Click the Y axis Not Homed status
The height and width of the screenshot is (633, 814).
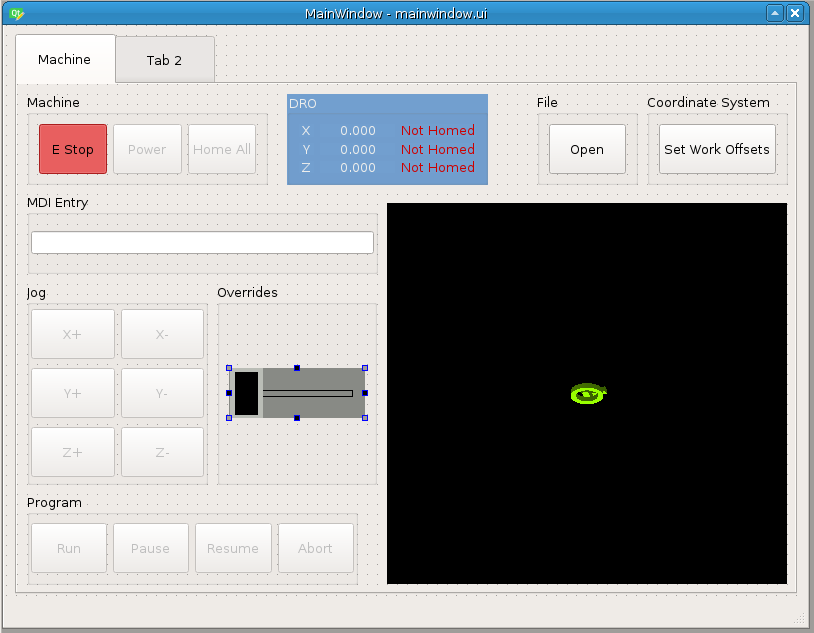pos(438,149)
